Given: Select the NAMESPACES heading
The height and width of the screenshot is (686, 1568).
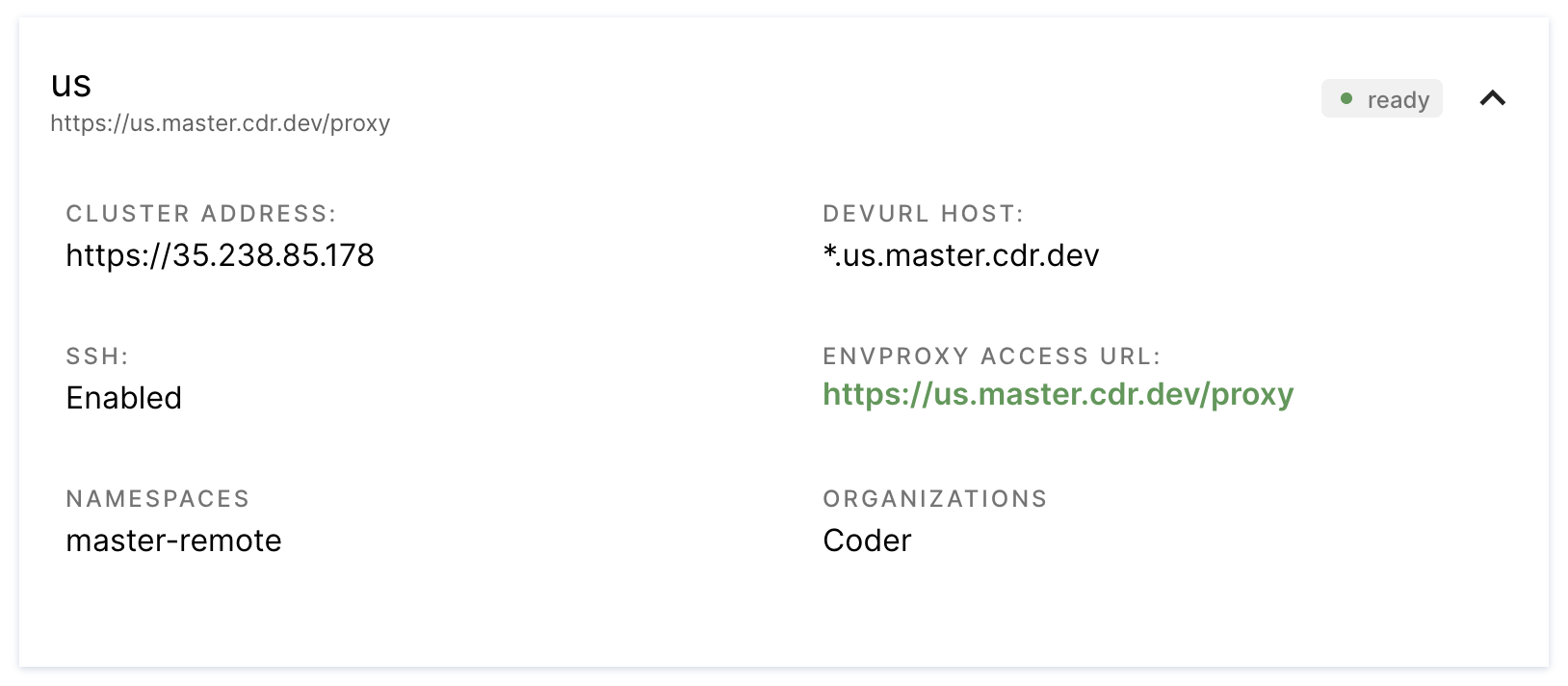Looking at the screenshot, I should pos(157,498).
